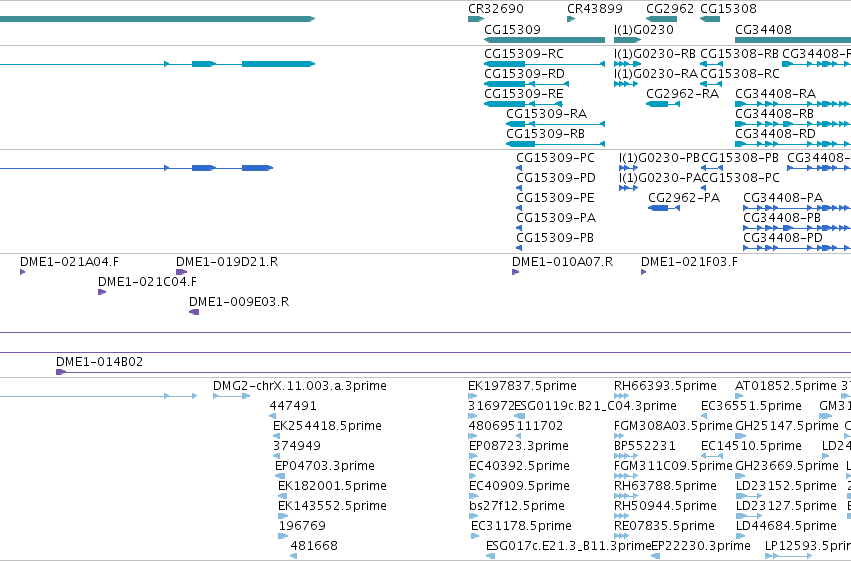Select transcript CG34408-RA
This screenshot has height=561, width=851.
point(793,104)
